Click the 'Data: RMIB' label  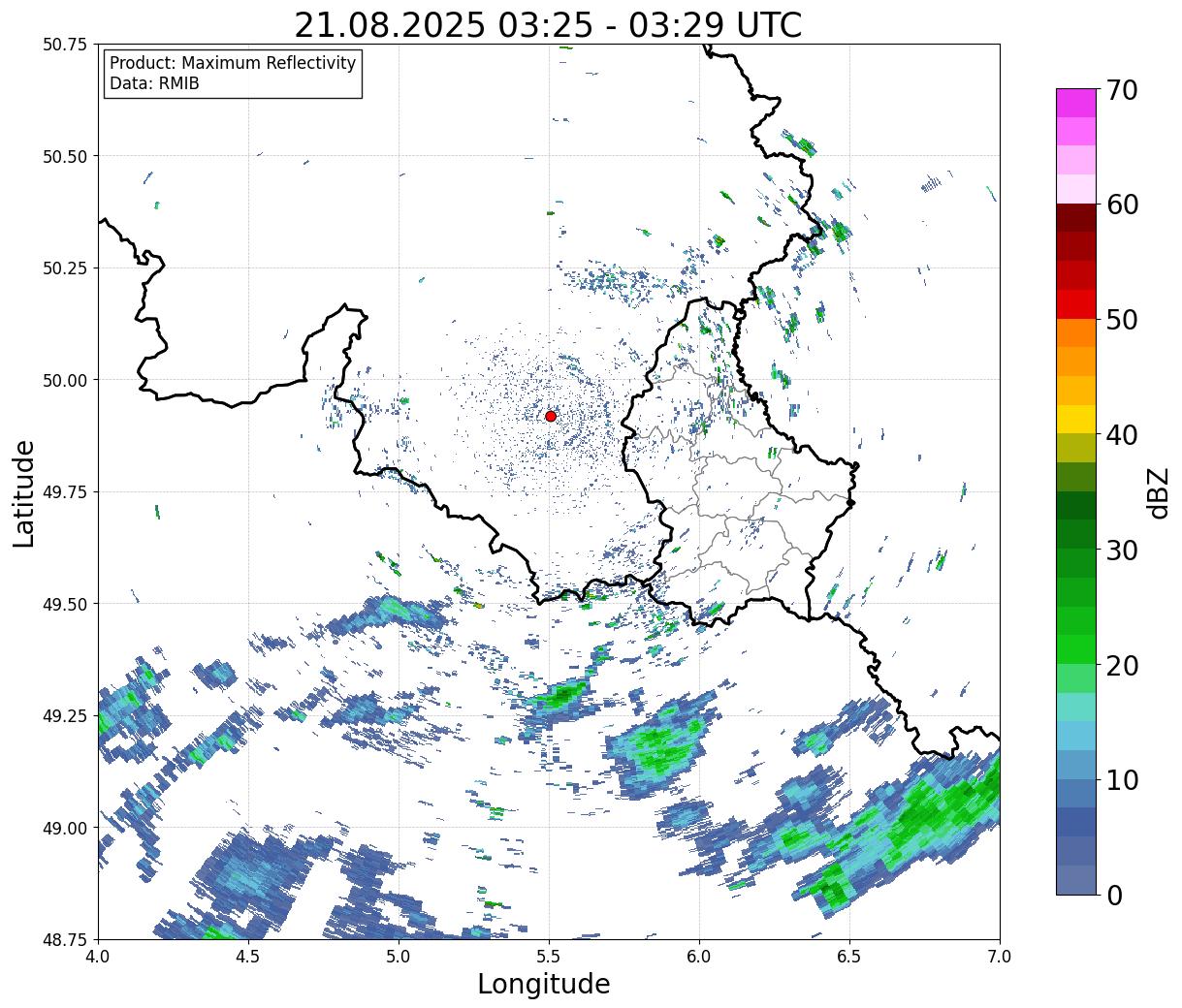(154, 83)
